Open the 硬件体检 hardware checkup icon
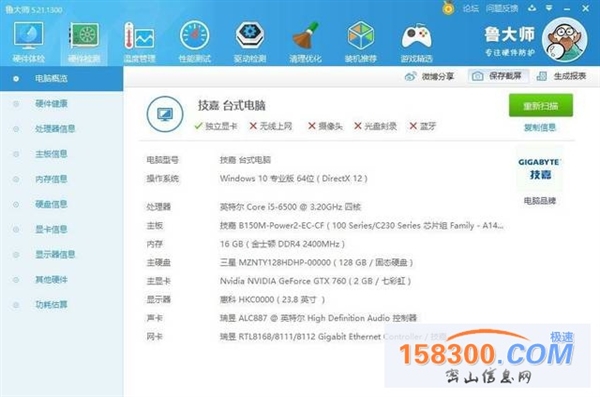Image resolution: width=600 pixels, height=397 pixels. (x=28, y=41)
